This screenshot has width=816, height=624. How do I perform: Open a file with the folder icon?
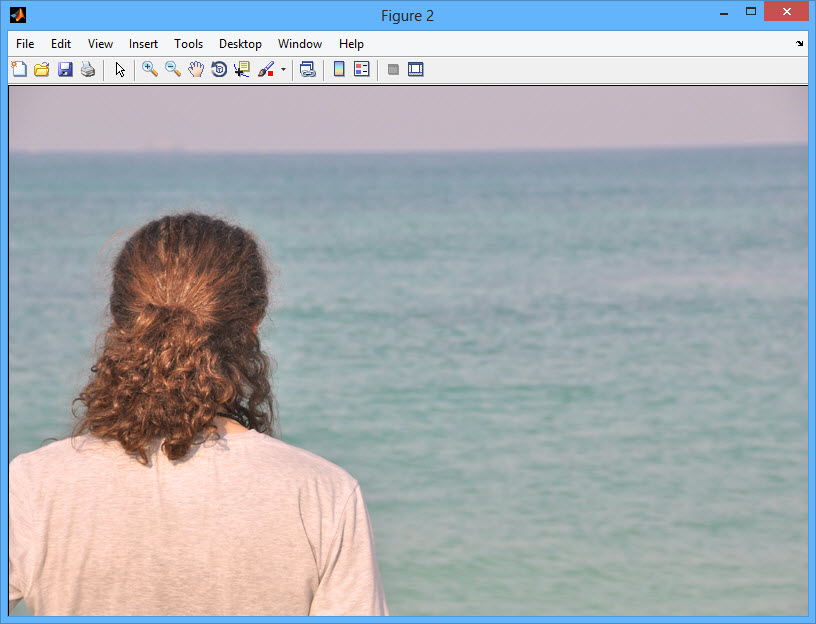click(x=42, y=69)
